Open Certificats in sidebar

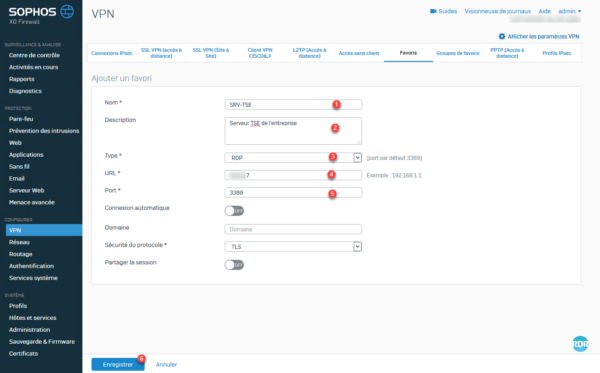23,353
